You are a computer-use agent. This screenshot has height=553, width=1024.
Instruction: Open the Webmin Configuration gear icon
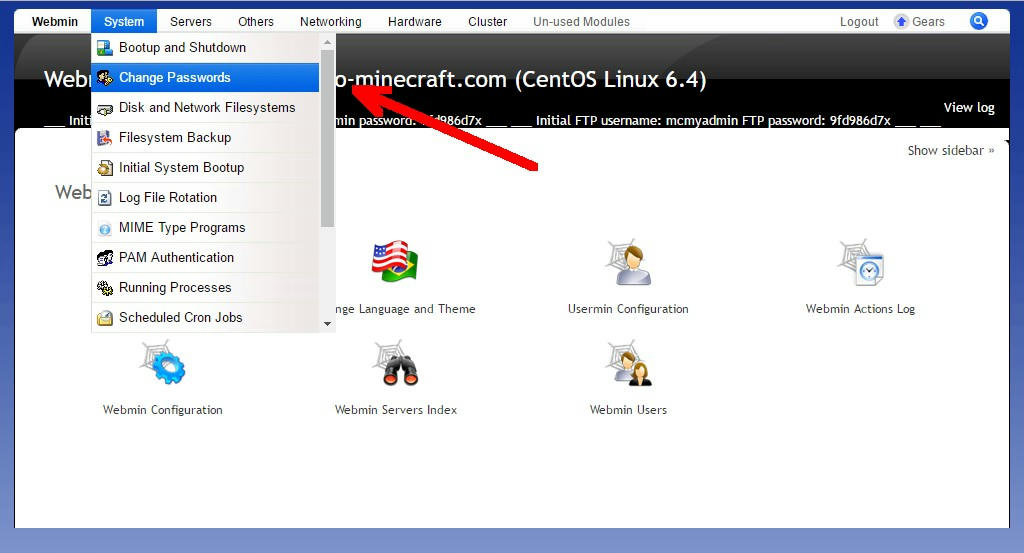tap(163, 363)
